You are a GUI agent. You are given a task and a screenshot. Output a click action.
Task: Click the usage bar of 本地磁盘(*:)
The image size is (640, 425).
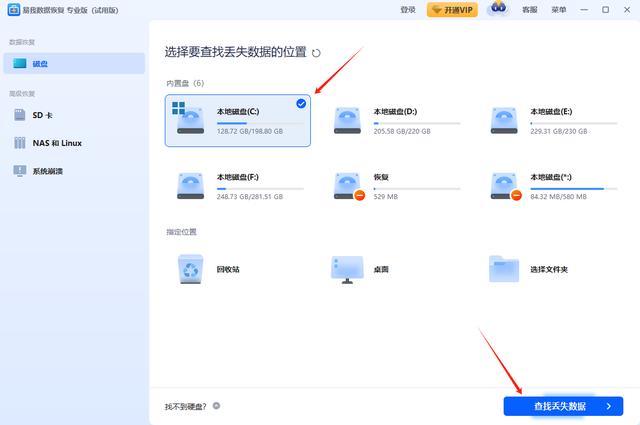[574, 189]
